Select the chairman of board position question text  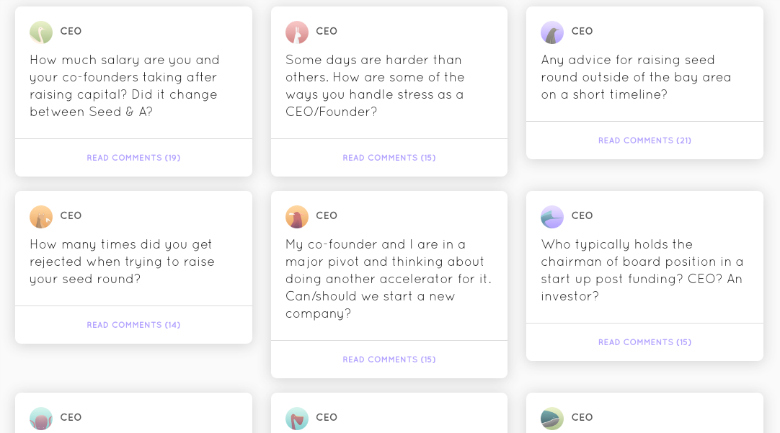point(642,270)
